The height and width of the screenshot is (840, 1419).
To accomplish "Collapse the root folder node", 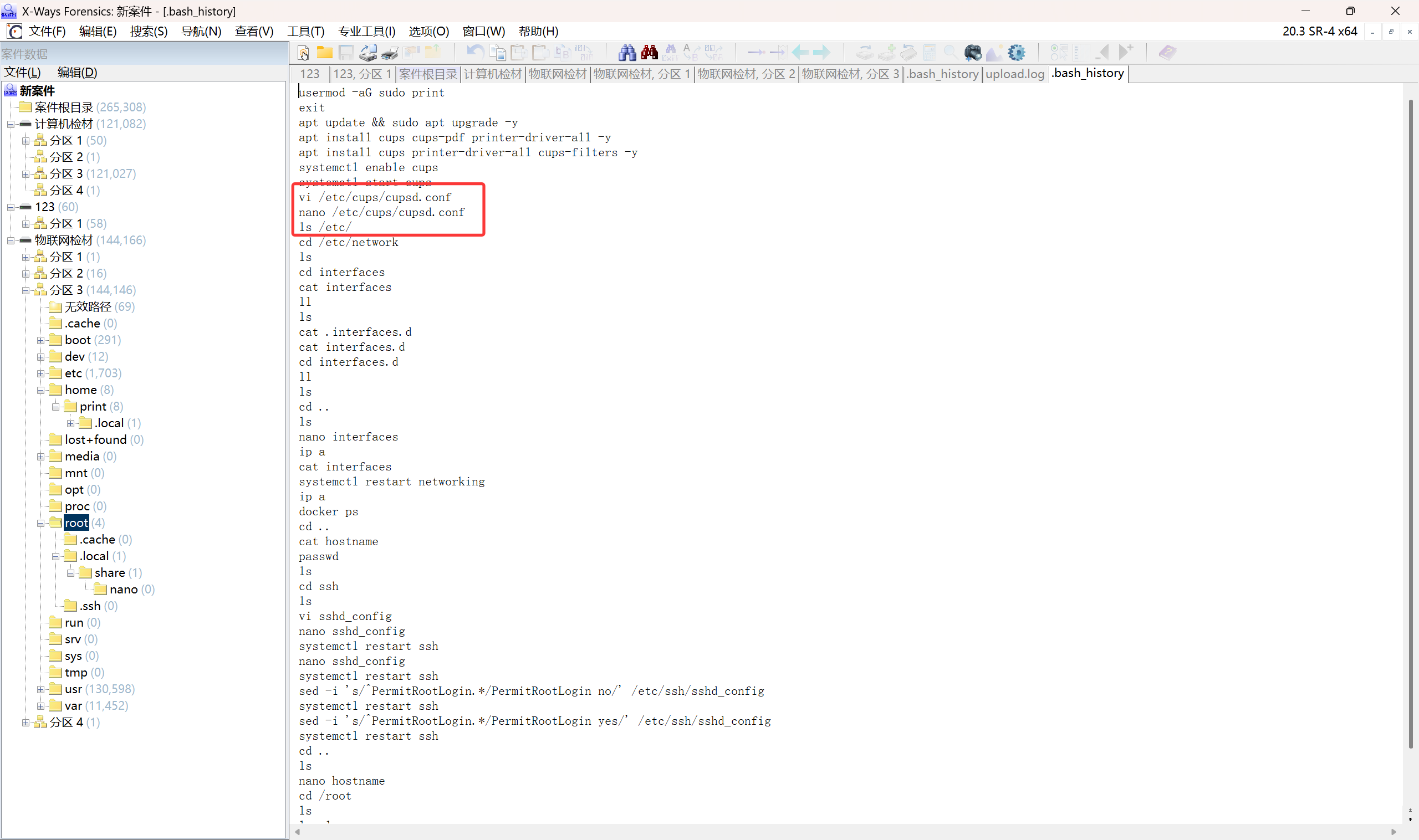I will (x=41, y=523).
